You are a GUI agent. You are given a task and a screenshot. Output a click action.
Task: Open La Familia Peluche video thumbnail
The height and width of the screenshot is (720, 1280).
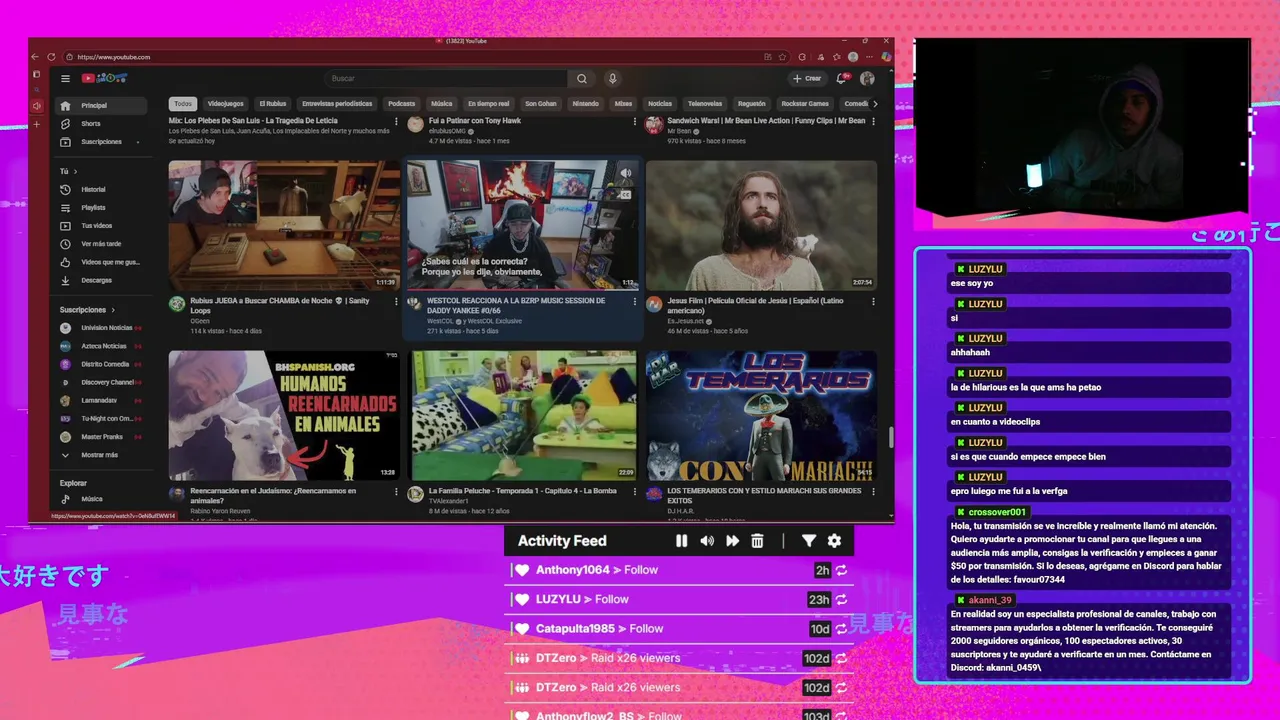click(523, 415)
